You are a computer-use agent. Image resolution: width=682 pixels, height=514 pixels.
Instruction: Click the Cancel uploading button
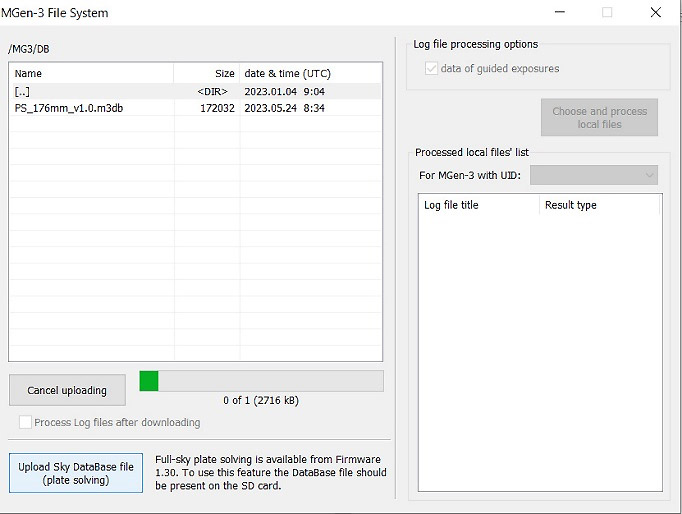coord(67,390)
